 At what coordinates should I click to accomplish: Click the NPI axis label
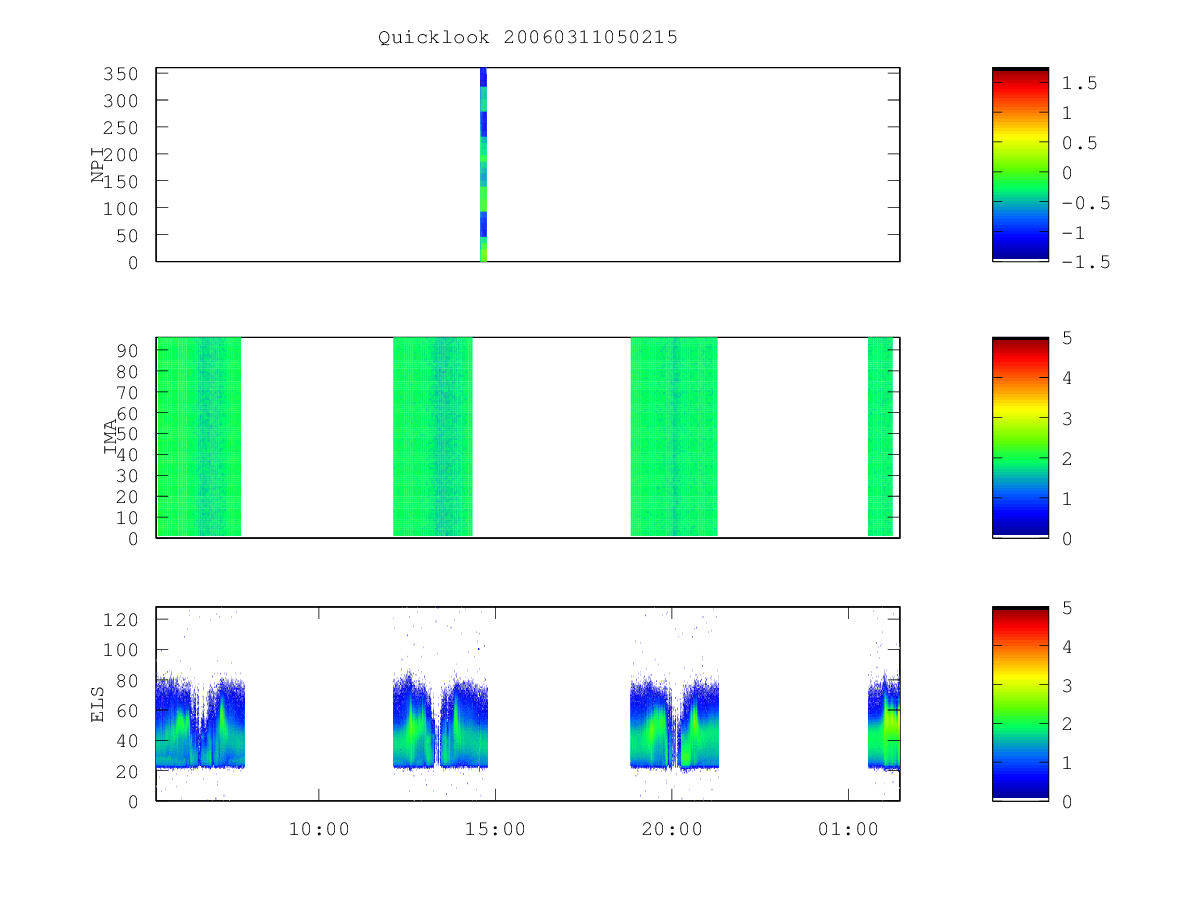click(98, 165)
